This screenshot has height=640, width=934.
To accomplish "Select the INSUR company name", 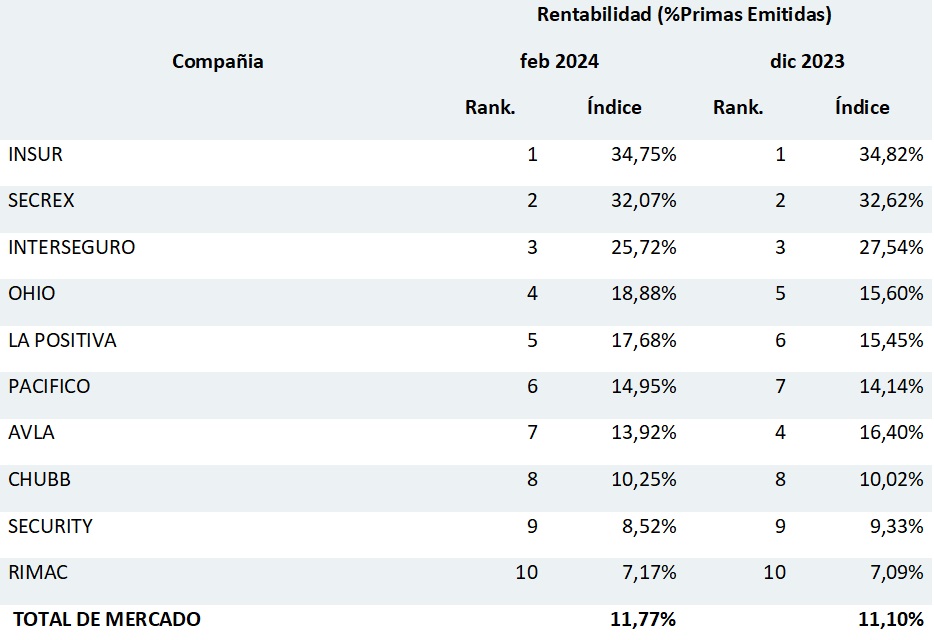I will (35, 154).
